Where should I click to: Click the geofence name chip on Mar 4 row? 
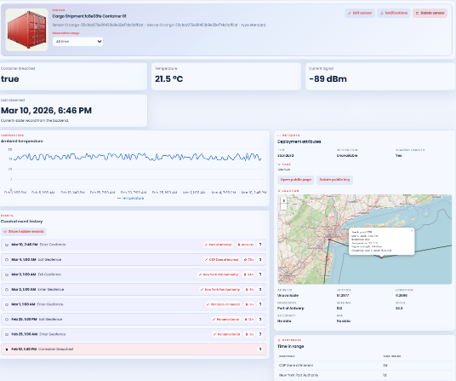[x=222, y=260]
